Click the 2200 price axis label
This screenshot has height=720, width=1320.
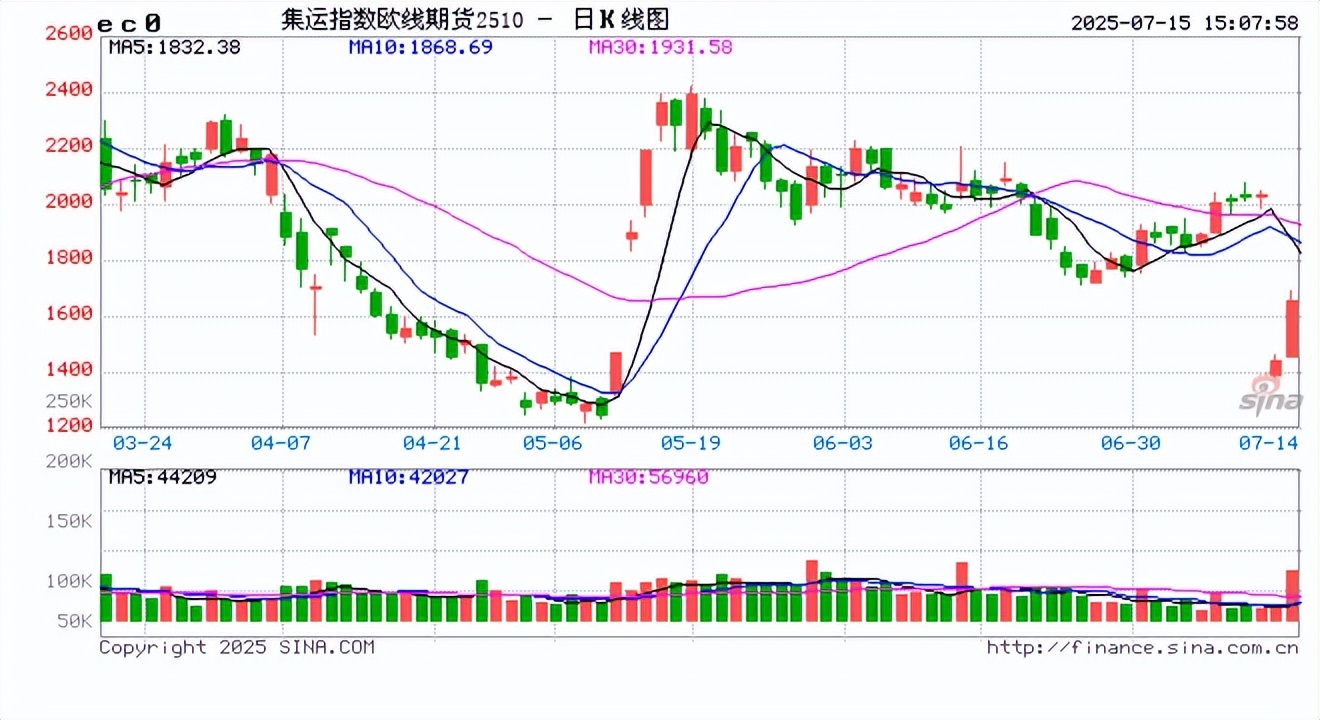pos(68,146)
